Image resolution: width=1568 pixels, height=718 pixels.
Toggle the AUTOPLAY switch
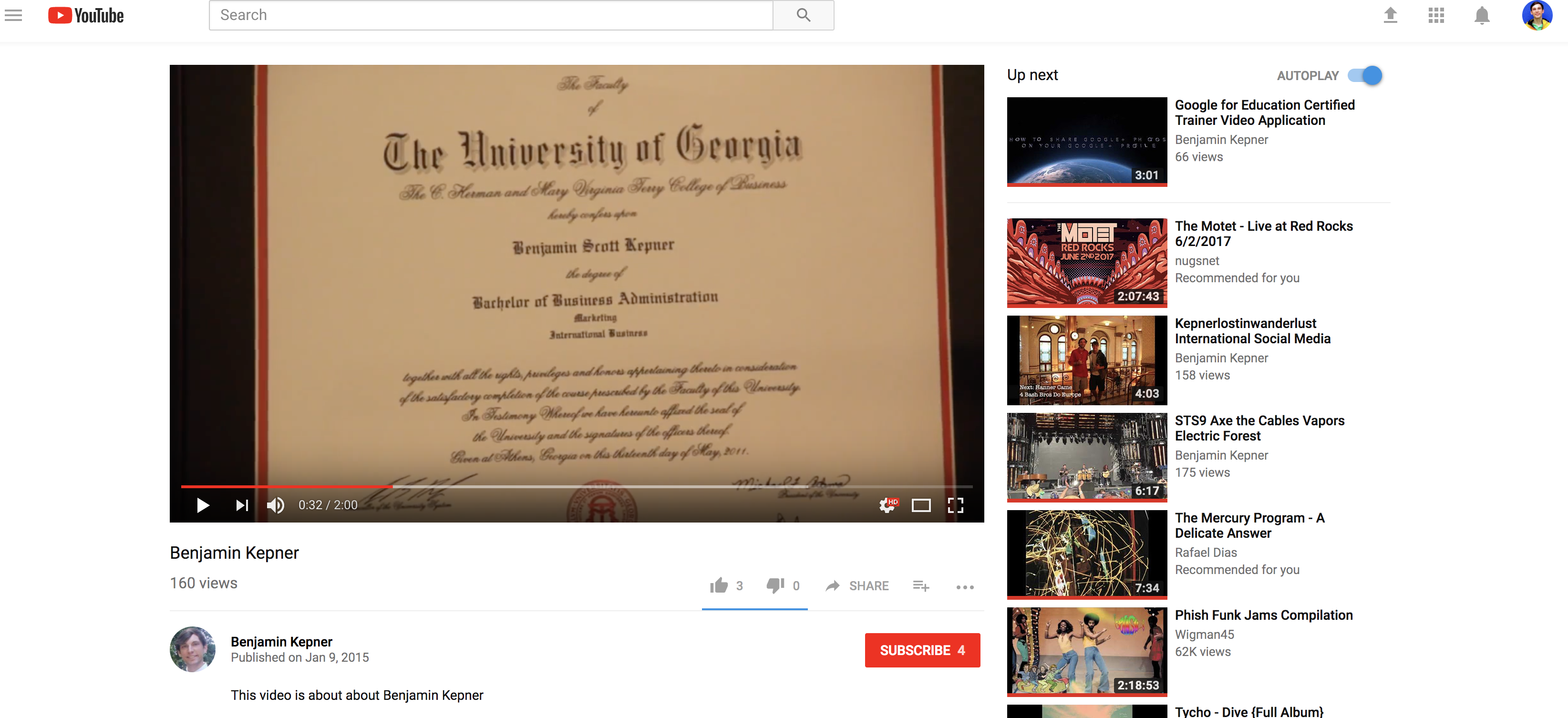click(x=1365, y=75)
